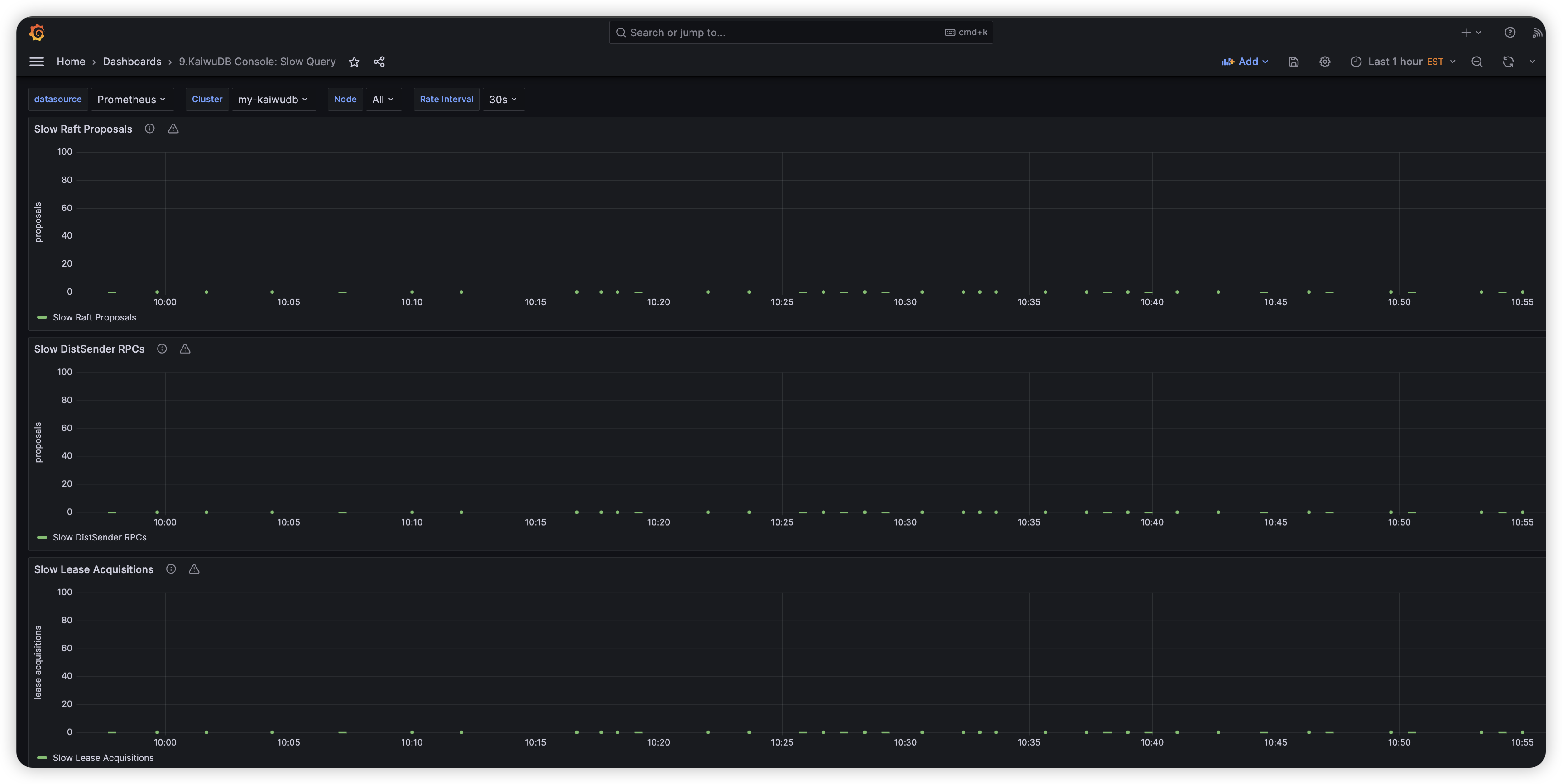Viewport: 1562px width, 784px height.
Task: Navigate to Dashboards breadcrumb
Action: [x=132, y=62]
